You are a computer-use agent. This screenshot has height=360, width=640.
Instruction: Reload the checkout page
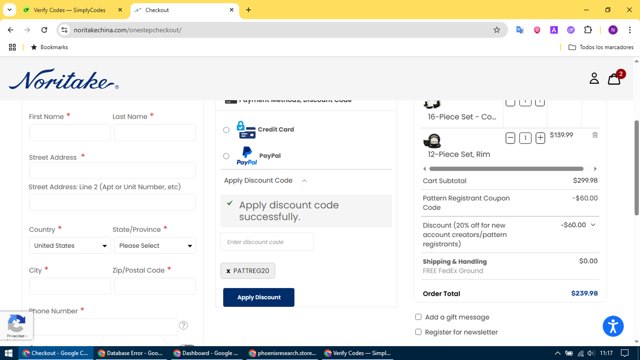pos(44,30)
